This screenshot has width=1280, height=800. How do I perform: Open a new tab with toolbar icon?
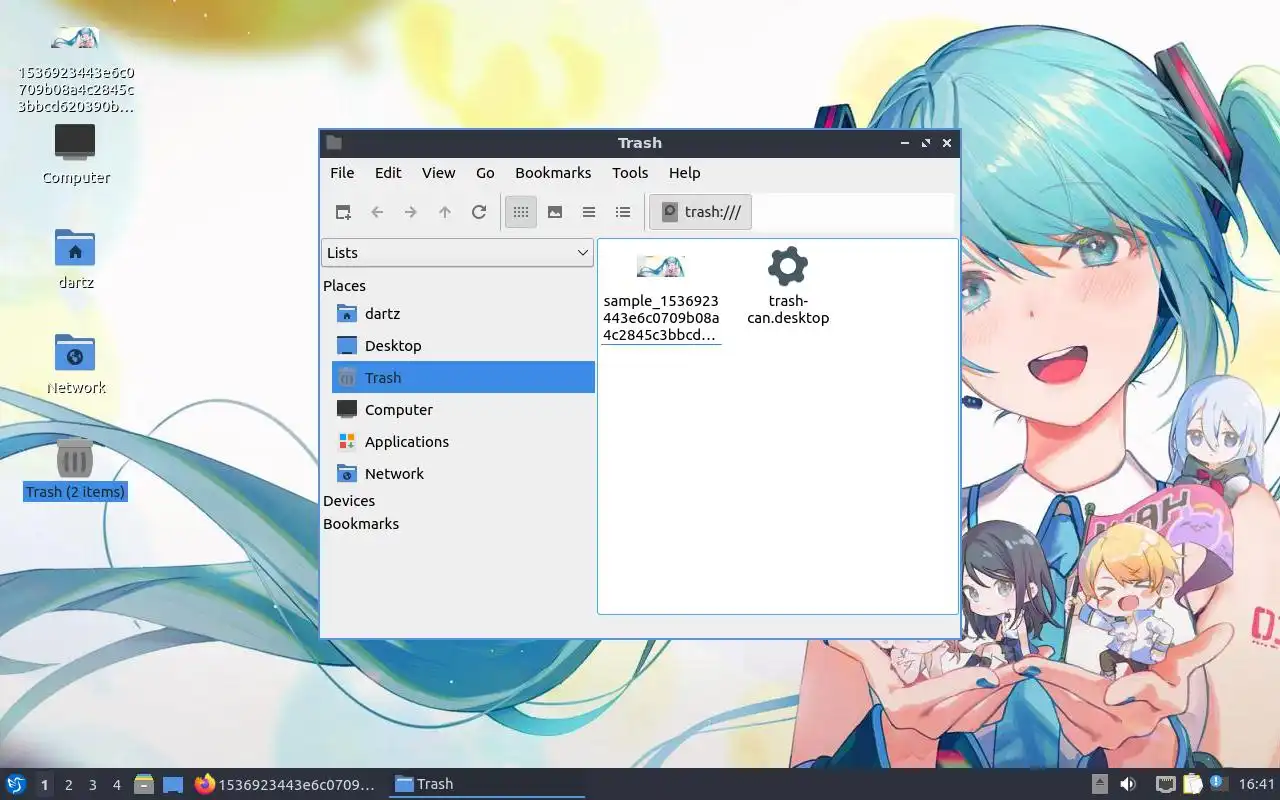343,212
